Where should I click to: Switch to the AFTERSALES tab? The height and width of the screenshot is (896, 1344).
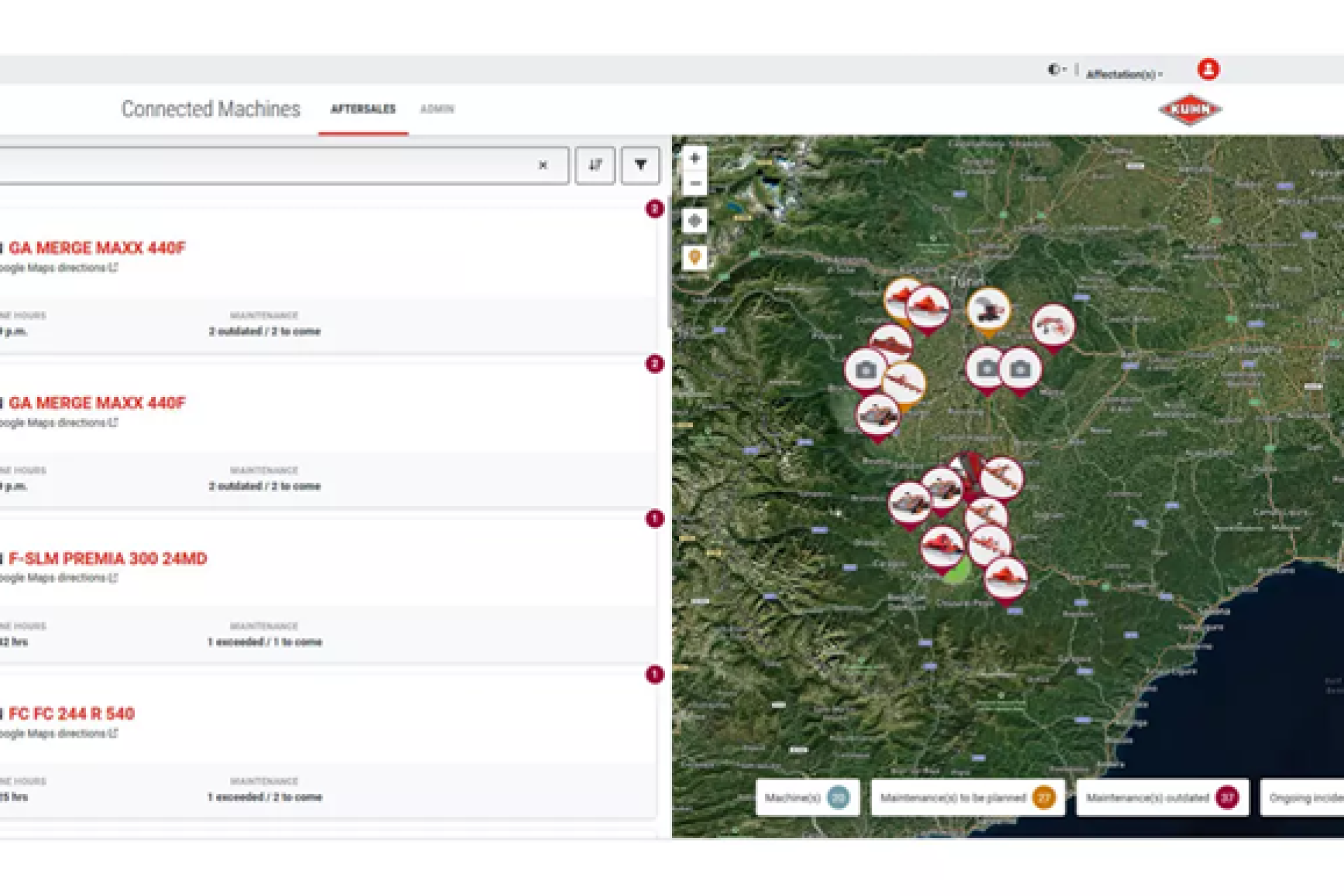(x=363, y=109)
